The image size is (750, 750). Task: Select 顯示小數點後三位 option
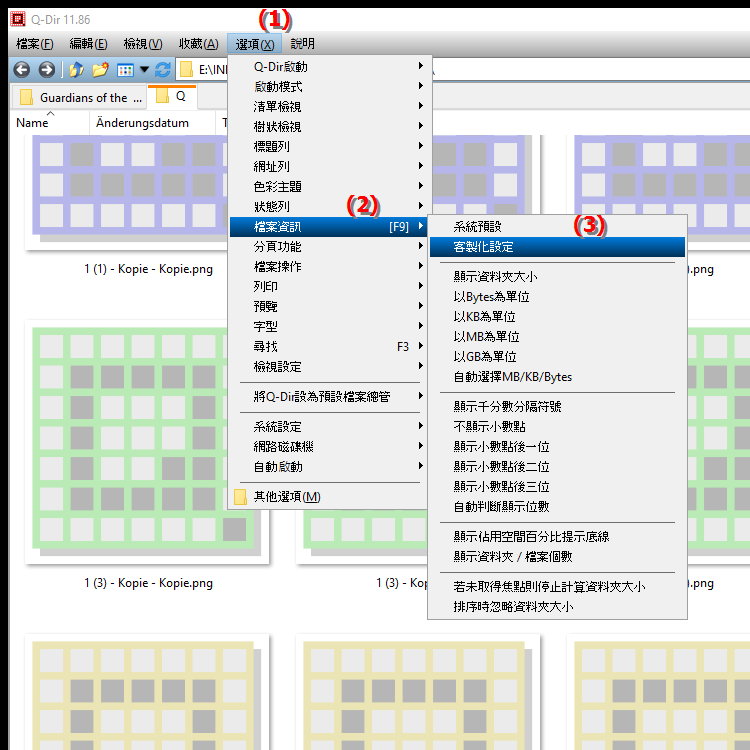[557, 487]
